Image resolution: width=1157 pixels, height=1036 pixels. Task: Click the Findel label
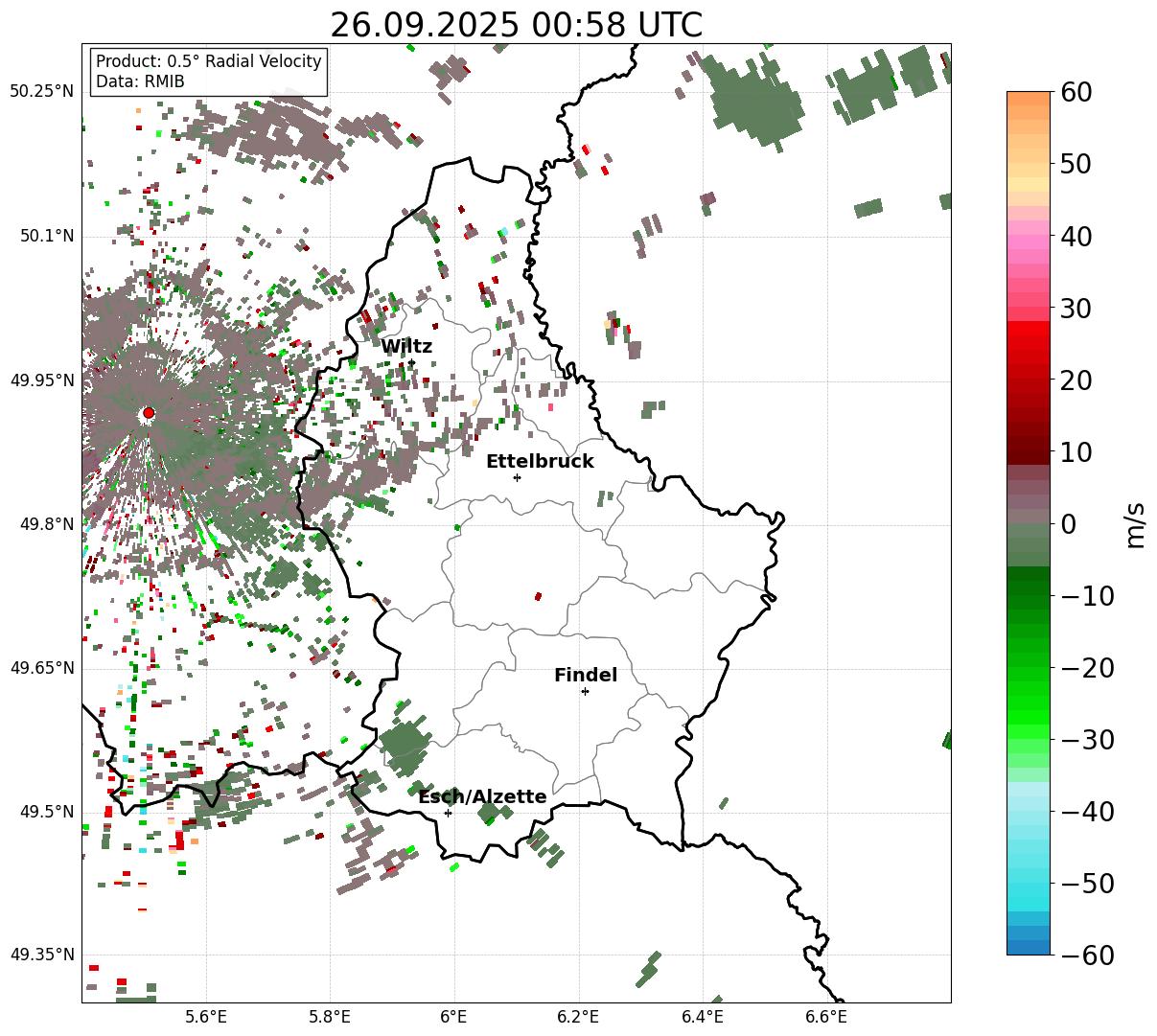point(586,675)
